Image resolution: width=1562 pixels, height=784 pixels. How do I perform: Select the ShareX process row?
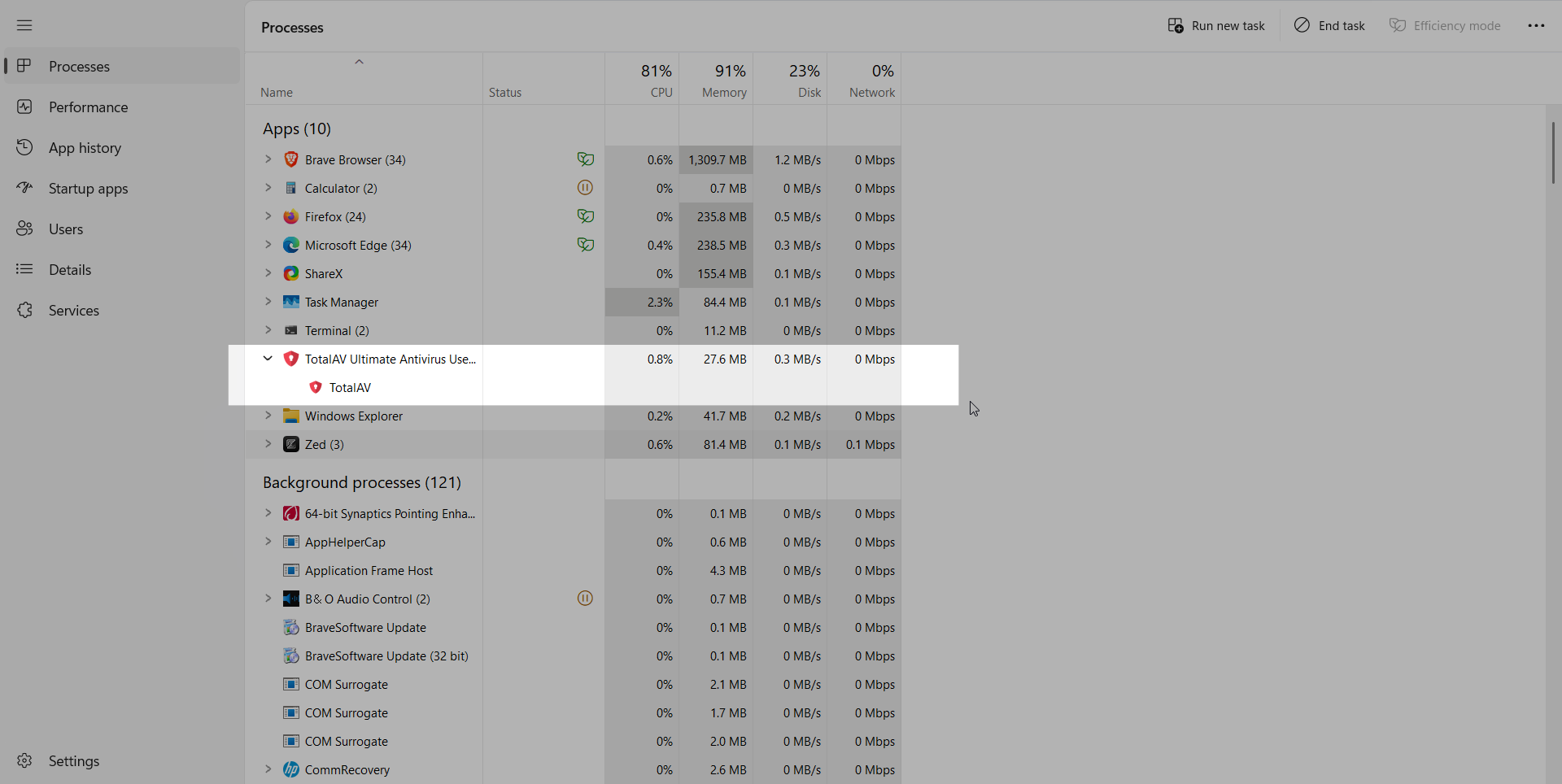[x=573, y=273]
